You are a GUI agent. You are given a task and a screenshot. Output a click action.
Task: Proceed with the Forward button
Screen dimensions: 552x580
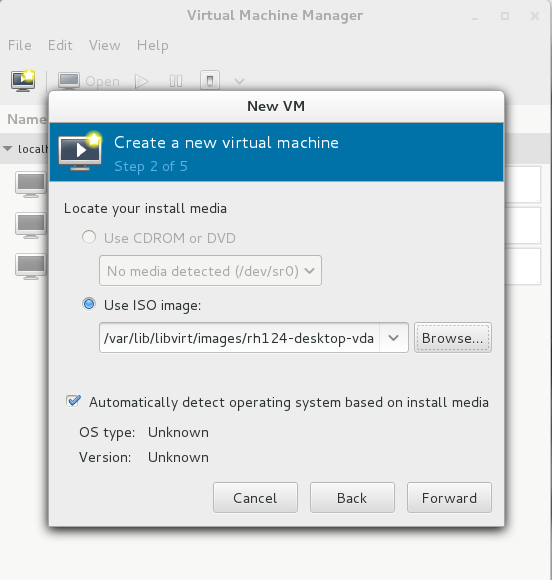449,498
